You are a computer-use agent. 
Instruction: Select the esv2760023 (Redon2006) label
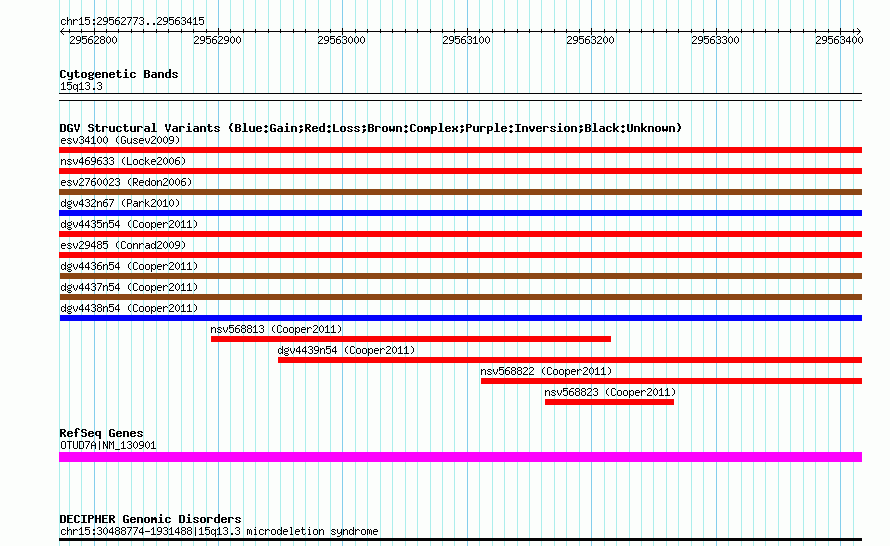tap(126, 182)
